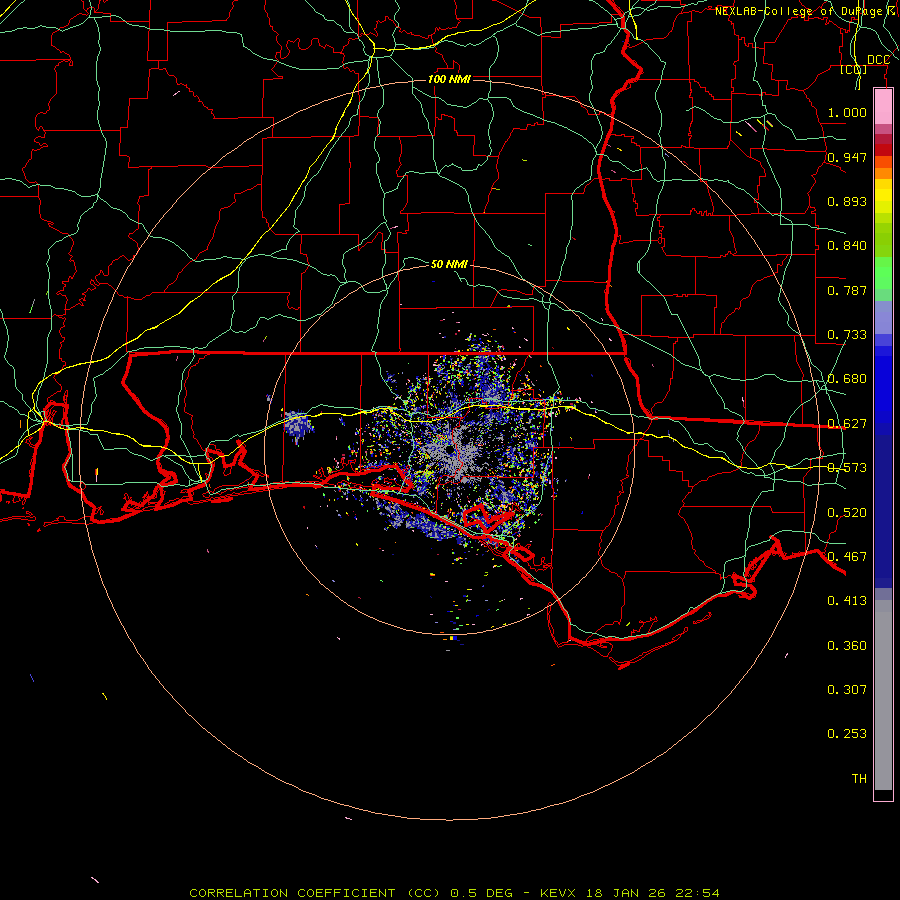Click the DCC product label above legend
Viewport: 900px width, 900px height.
[878, 60]
